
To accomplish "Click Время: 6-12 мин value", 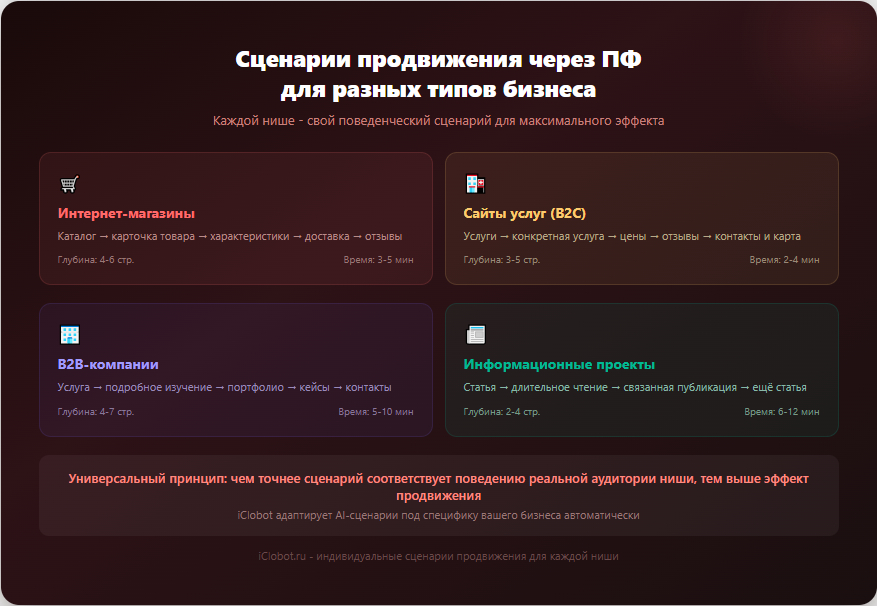I will tap(781, 411).
